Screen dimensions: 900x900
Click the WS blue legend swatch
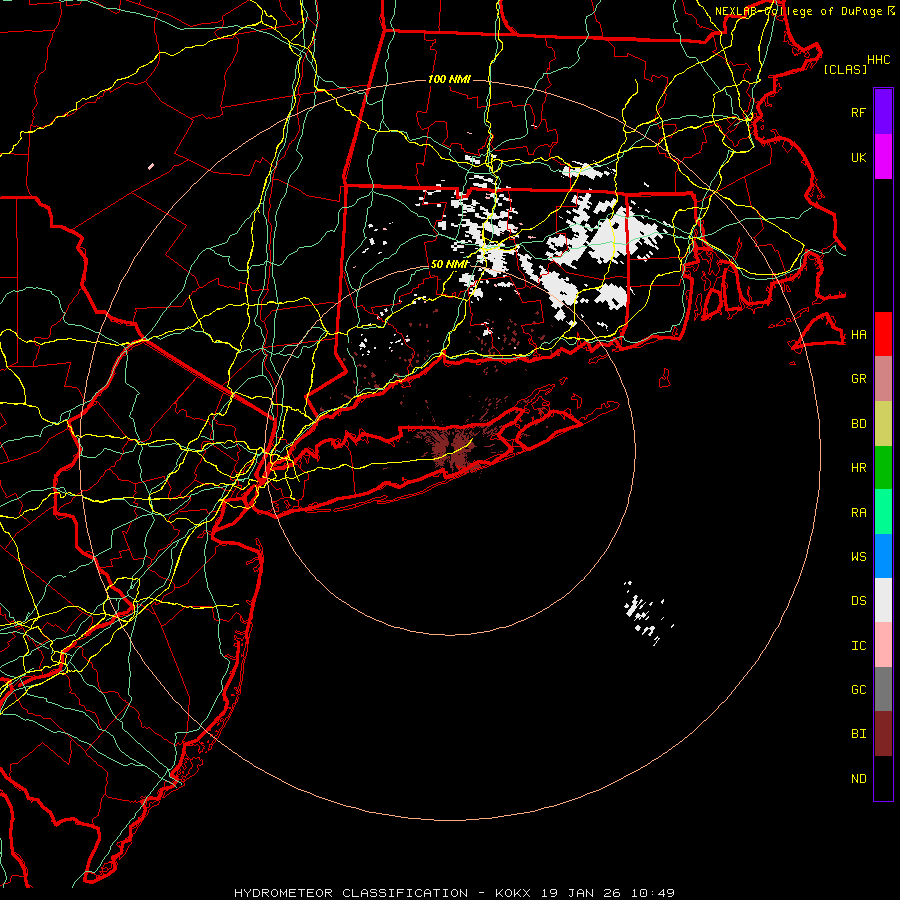[883, 556]
